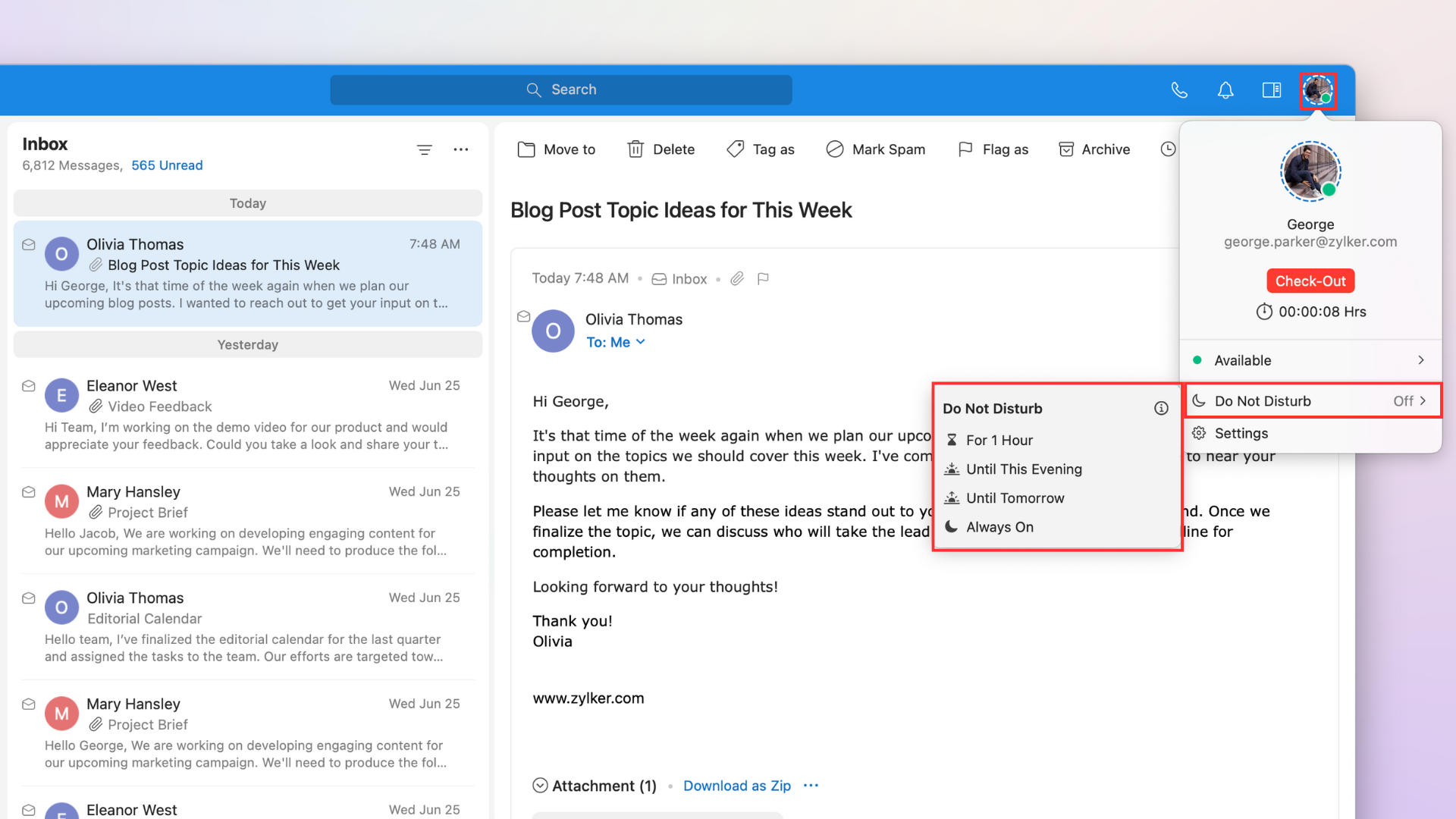This screenshot has width=1456, height=819.
Task: Toggle the reading pane layout icon
Action: [1272, 90]
